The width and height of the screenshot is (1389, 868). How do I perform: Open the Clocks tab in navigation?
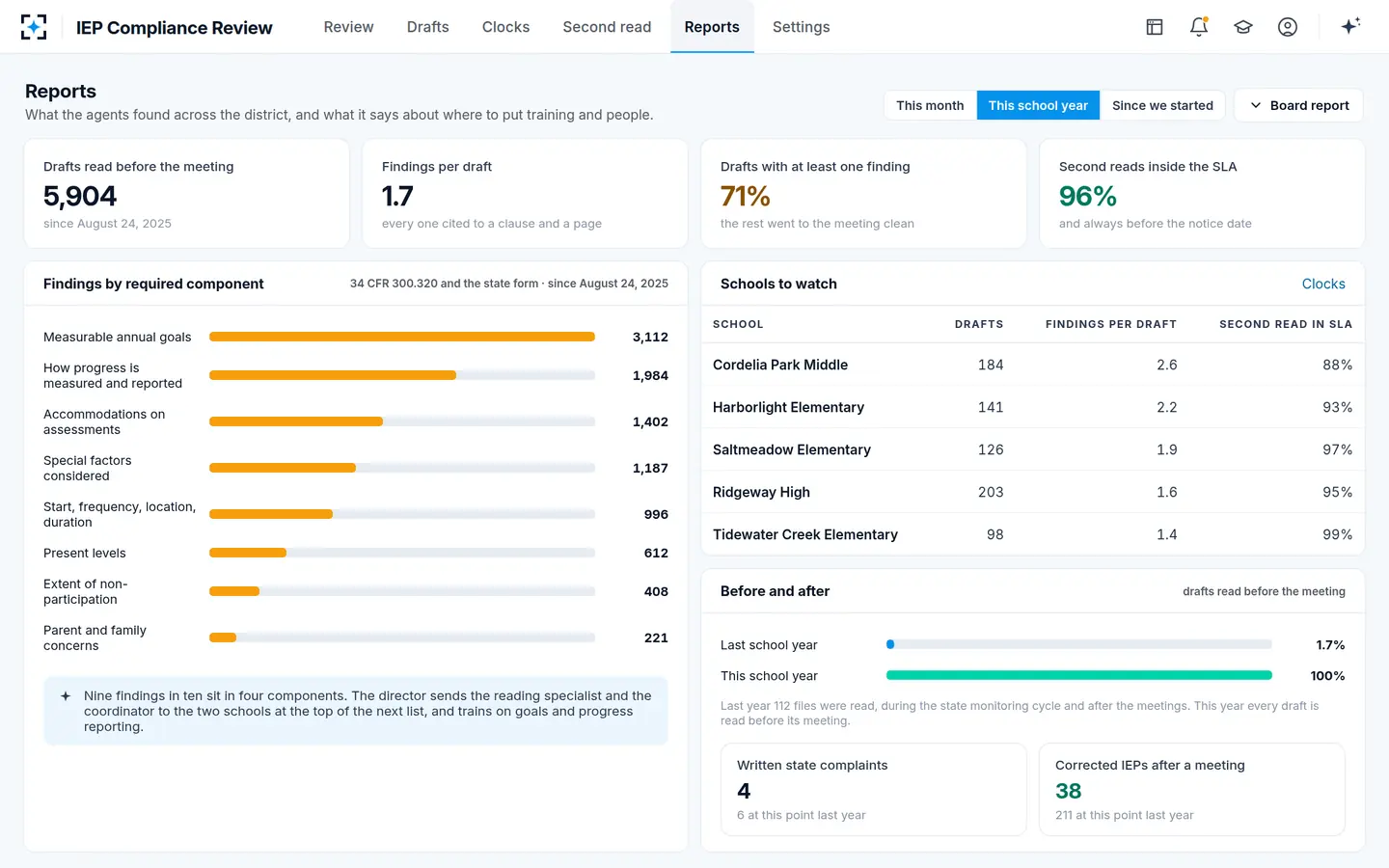(505, 27)
